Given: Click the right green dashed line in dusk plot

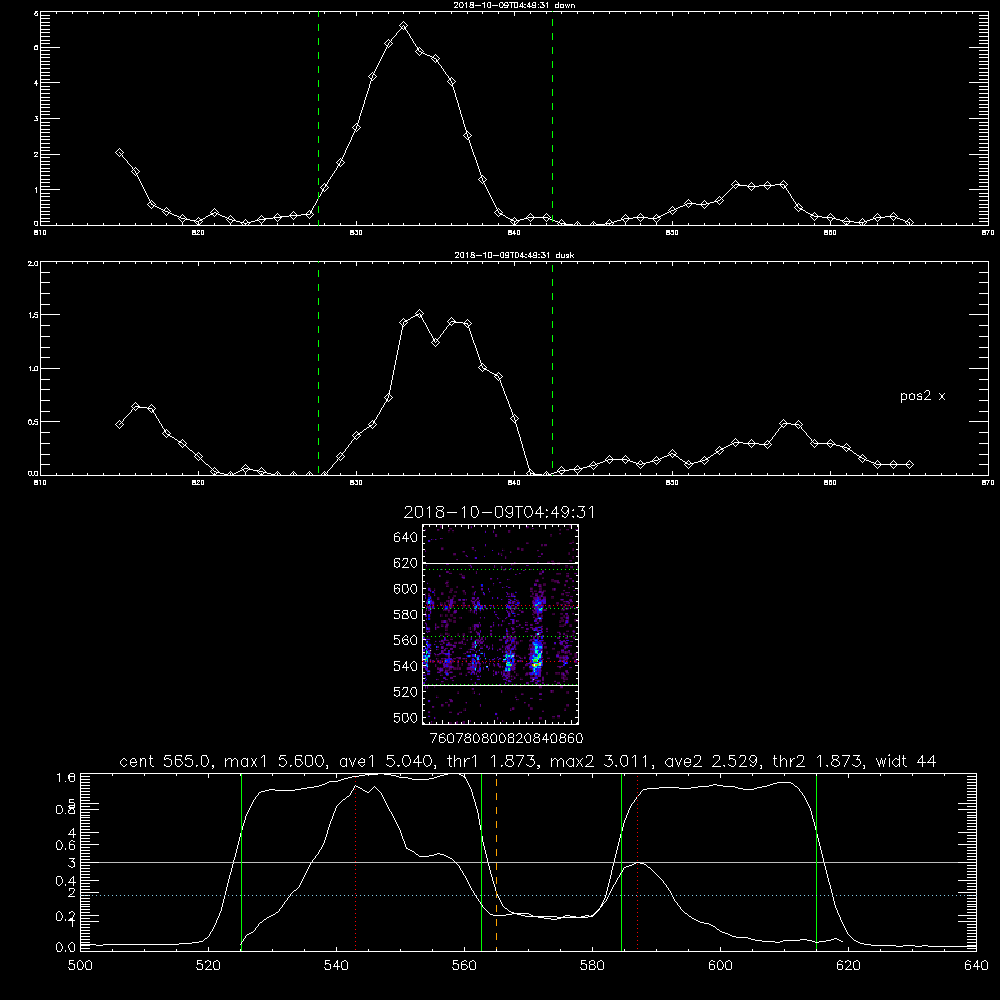Looking at the screenshot, I should [x=552, y=368].
